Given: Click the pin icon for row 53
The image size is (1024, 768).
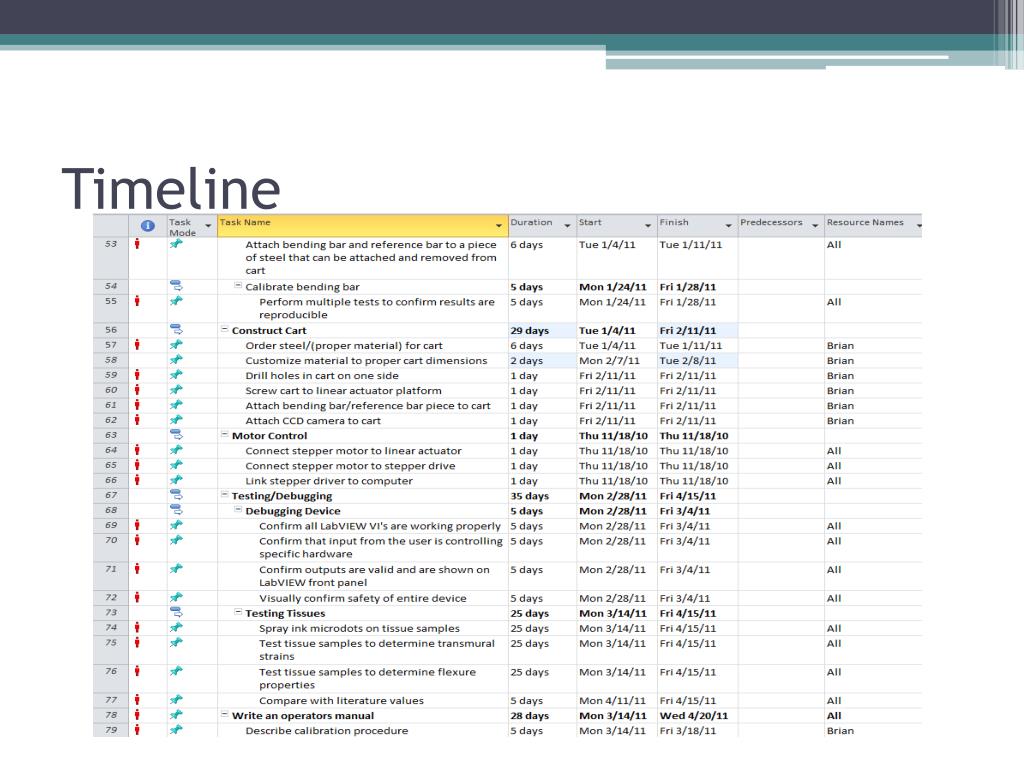Looking at the screenshot, I should [x=176, y=244].
